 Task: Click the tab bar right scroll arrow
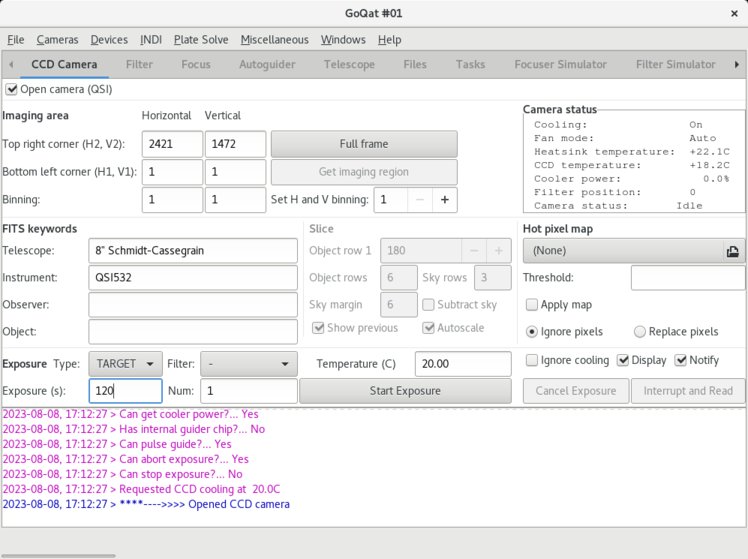pyautogui.click(x=737, y=64)
